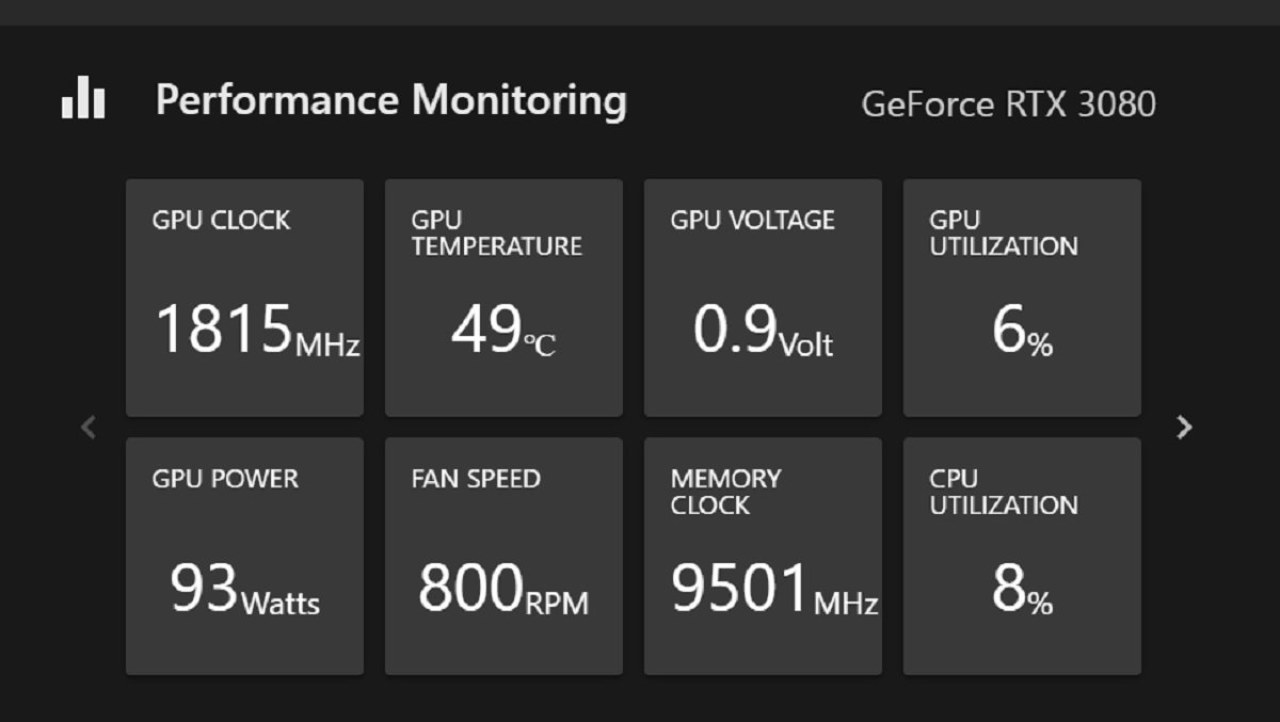Click the 9501 MHz memory value
The image size is (1280, 722).
775,588
